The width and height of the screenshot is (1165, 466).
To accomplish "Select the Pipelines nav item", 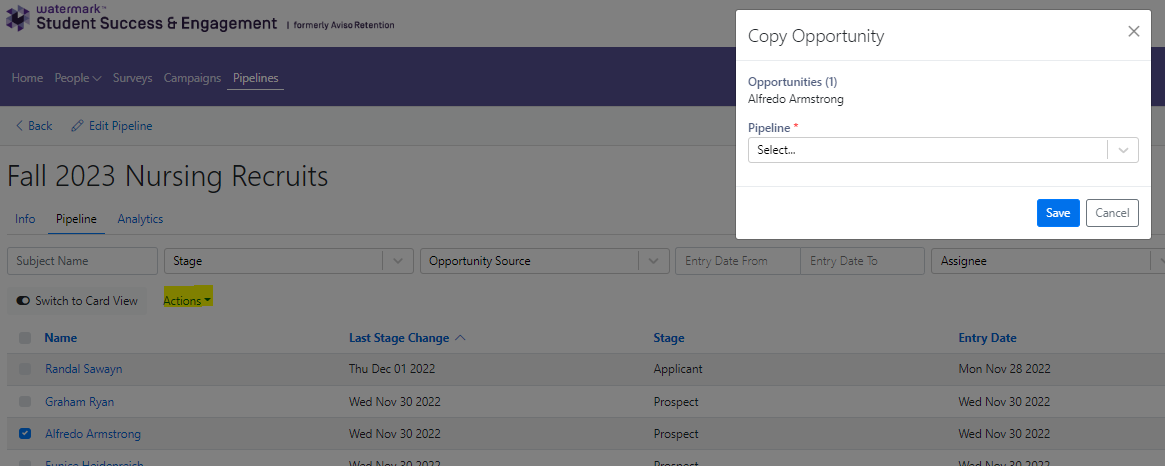I will coord(256,78).
